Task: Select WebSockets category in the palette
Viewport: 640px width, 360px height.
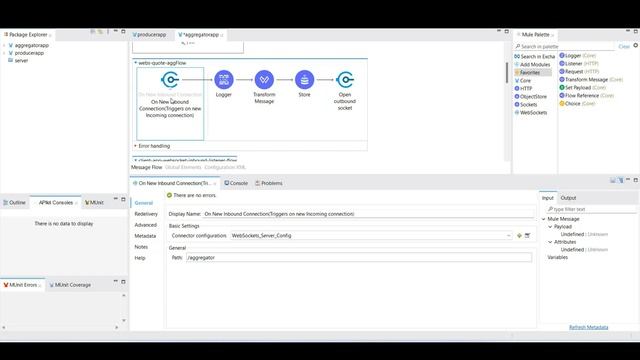Action: (x=531, y=113)
